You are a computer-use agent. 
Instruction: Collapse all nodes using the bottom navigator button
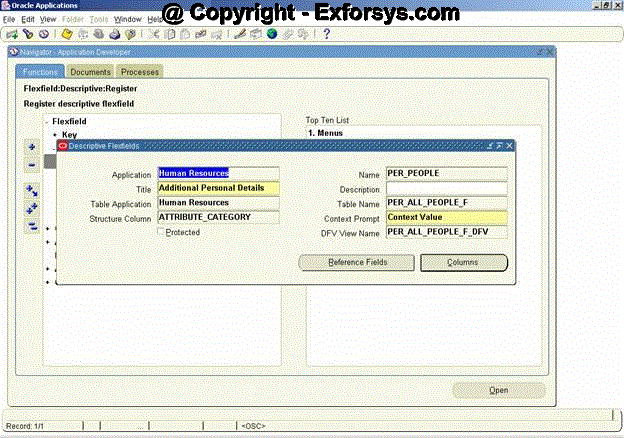(x=32, y=225)
